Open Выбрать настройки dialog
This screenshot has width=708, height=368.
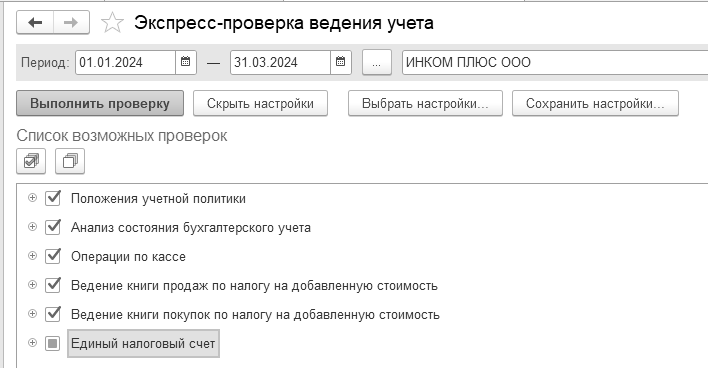pos(425,103)
